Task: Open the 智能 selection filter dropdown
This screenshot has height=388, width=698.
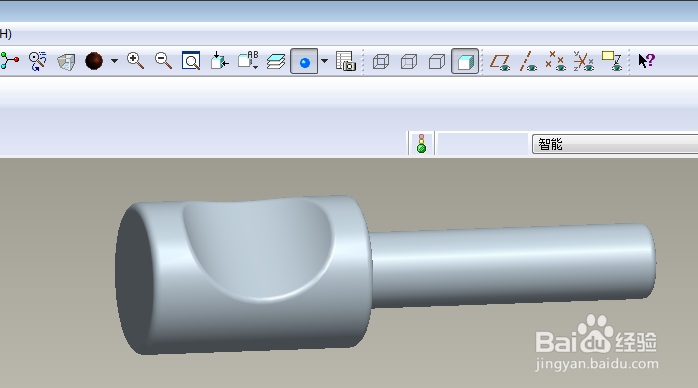Action: tap(615, 144)
